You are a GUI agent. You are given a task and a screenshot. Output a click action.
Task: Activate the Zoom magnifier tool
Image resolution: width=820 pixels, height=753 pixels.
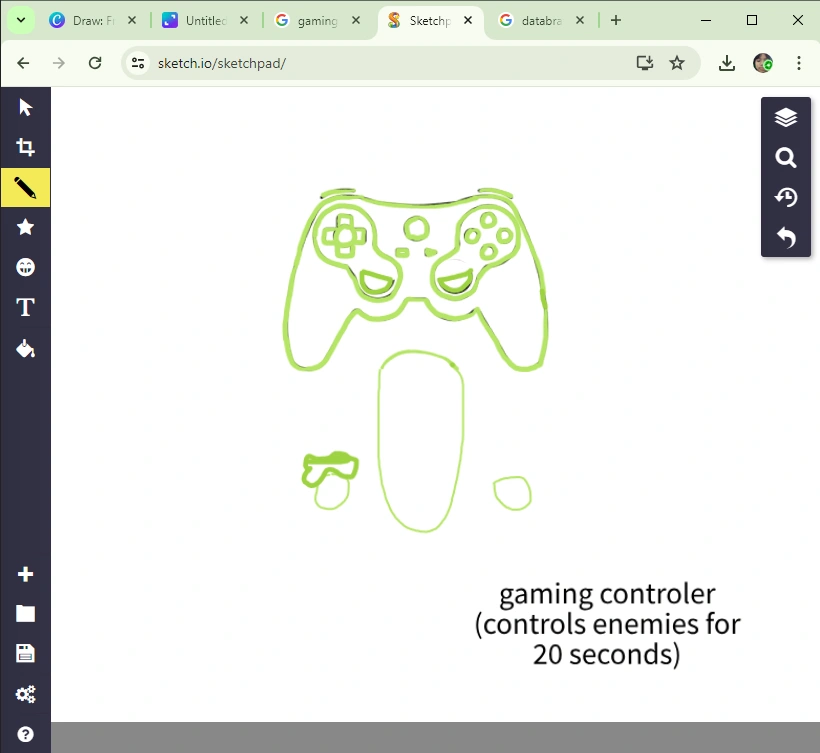tap(786, 157)
